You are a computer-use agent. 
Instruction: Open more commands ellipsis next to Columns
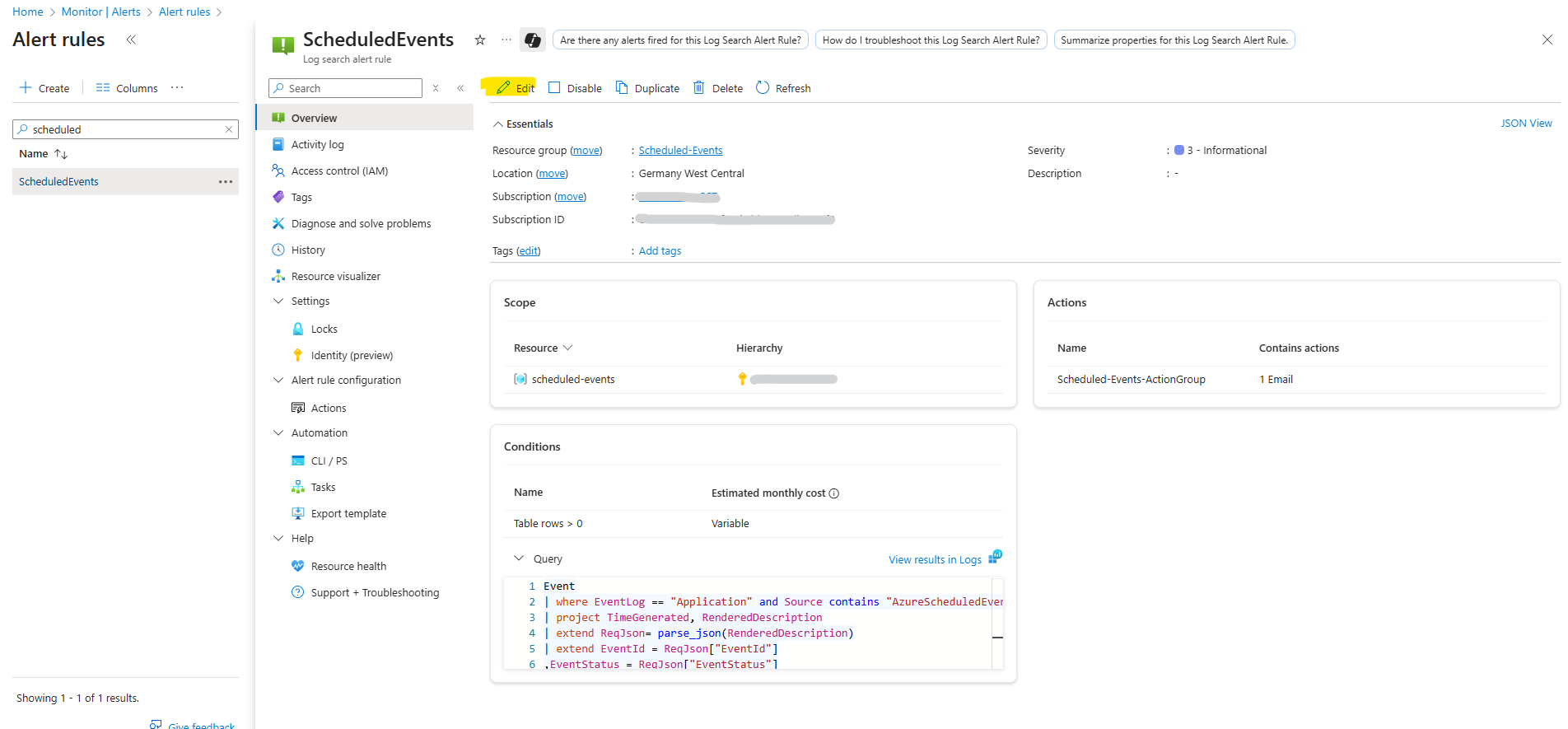(x=177, y=87)
